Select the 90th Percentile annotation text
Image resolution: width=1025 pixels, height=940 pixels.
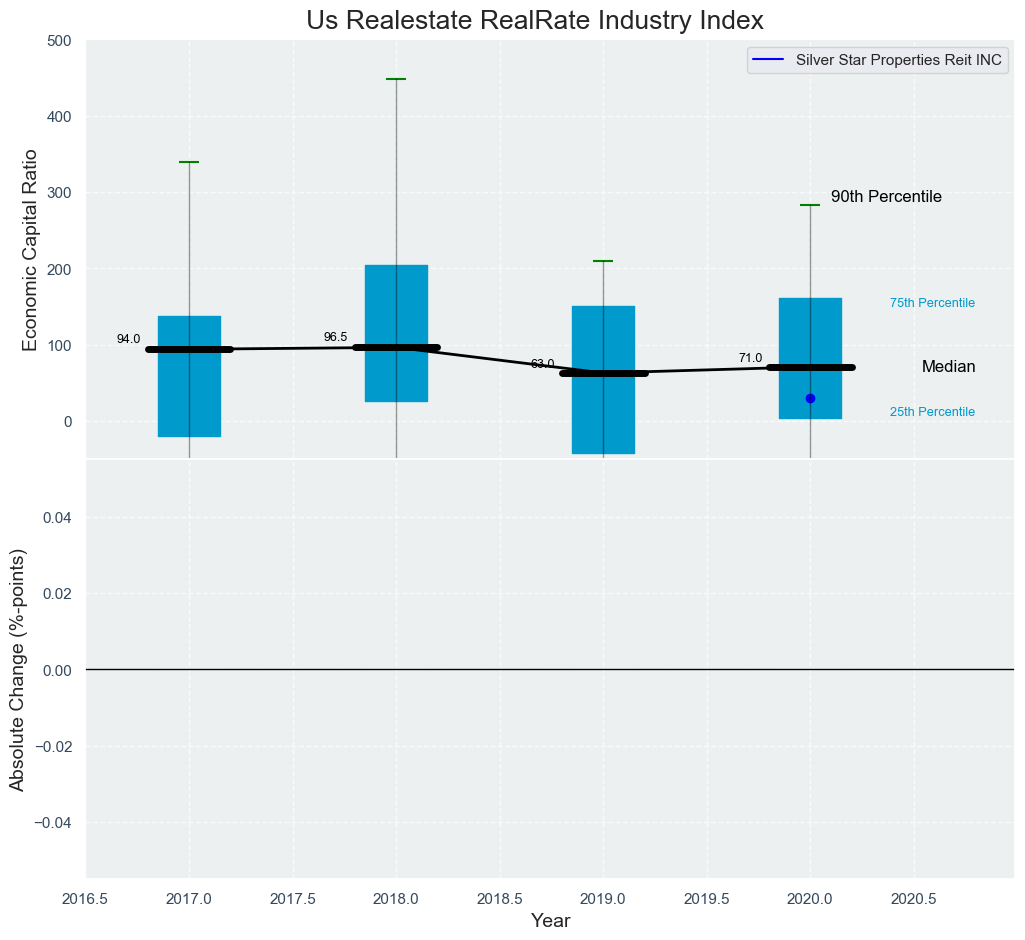tap(886, 197)
